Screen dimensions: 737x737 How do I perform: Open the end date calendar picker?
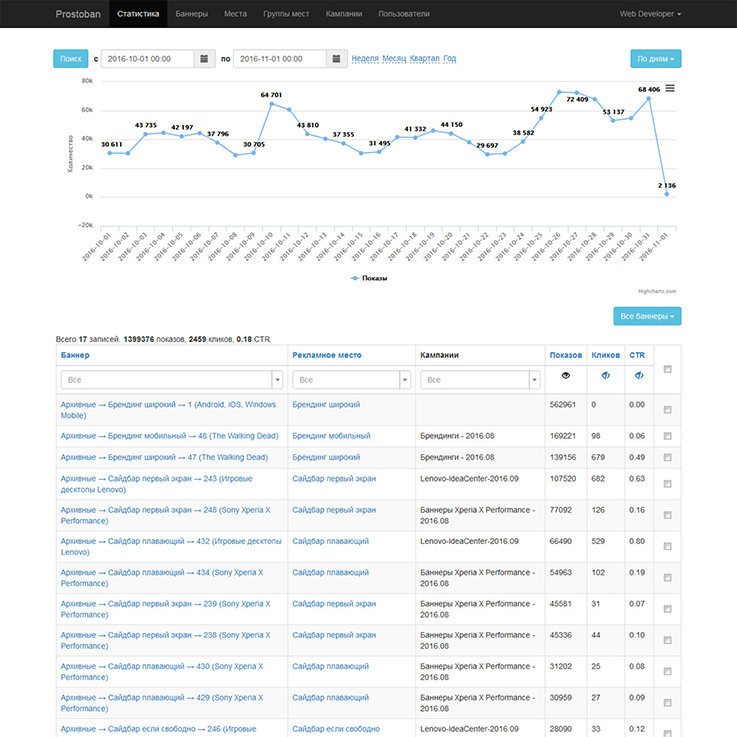[x=338, y=59]
